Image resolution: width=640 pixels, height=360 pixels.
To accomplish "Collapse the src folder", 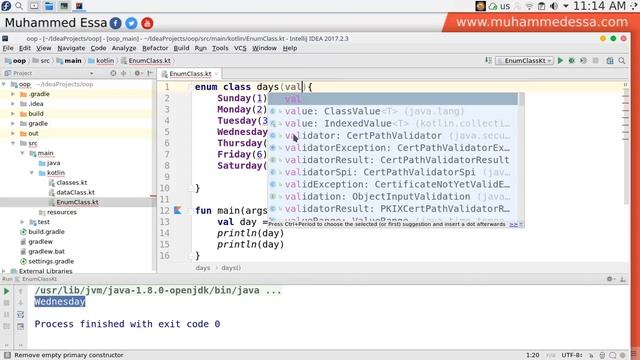I will click(13, 143).
